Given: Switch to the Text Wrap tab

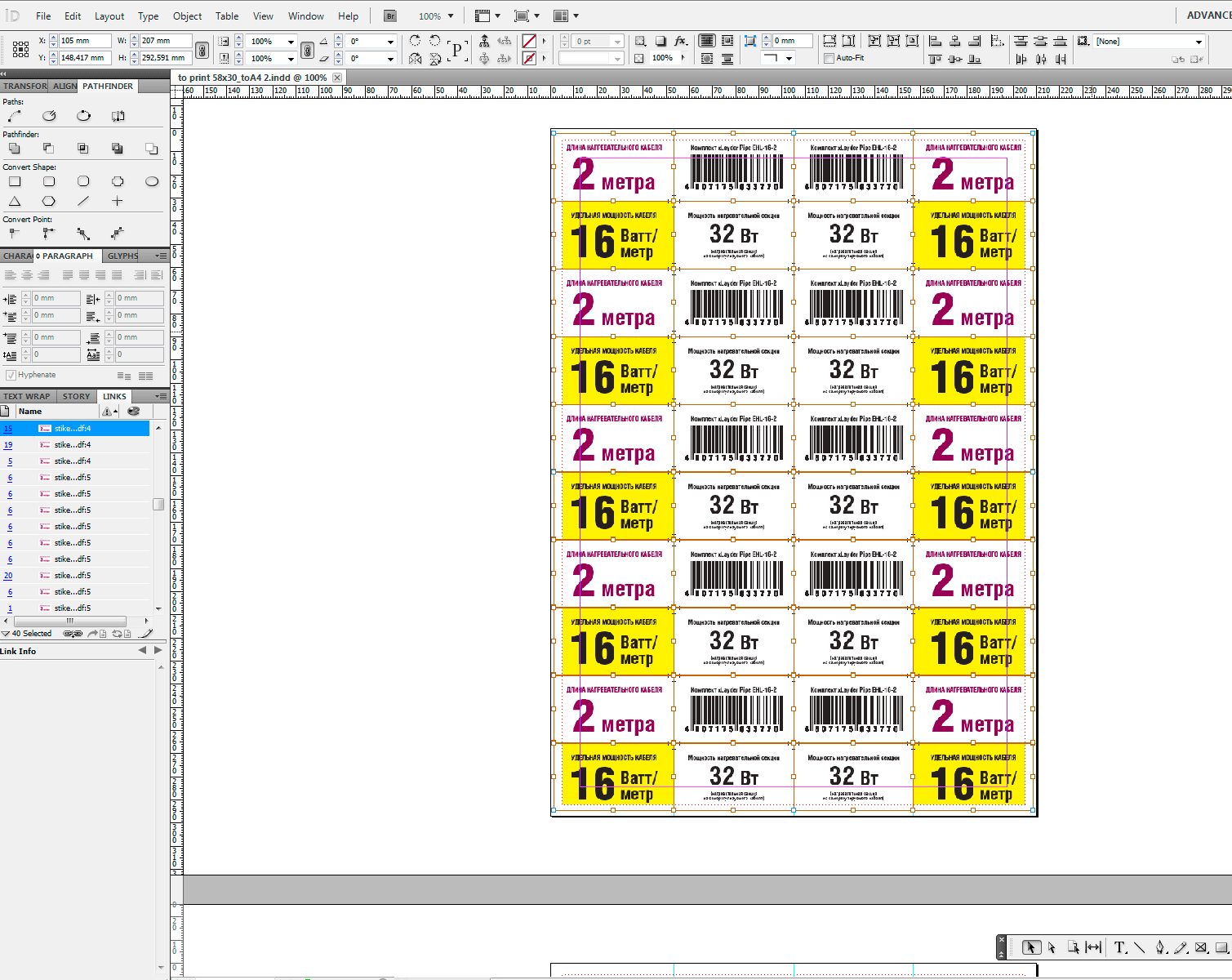Looking at the screenshot, I should coord(26,396).
